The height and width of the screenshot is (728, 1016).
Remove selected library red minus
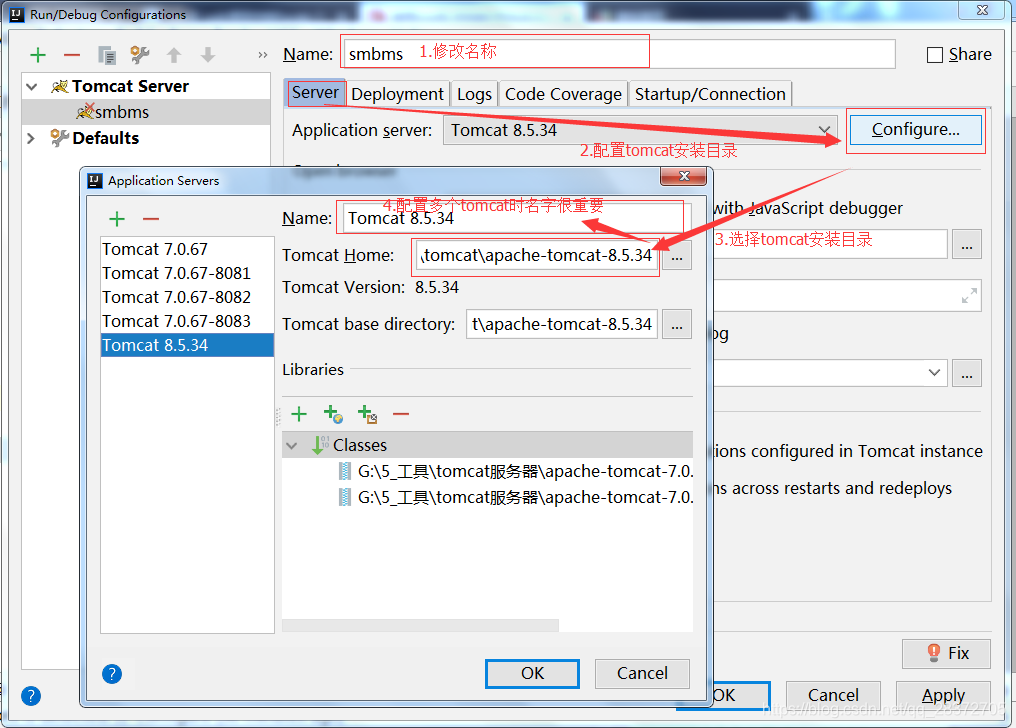(401, 414)
